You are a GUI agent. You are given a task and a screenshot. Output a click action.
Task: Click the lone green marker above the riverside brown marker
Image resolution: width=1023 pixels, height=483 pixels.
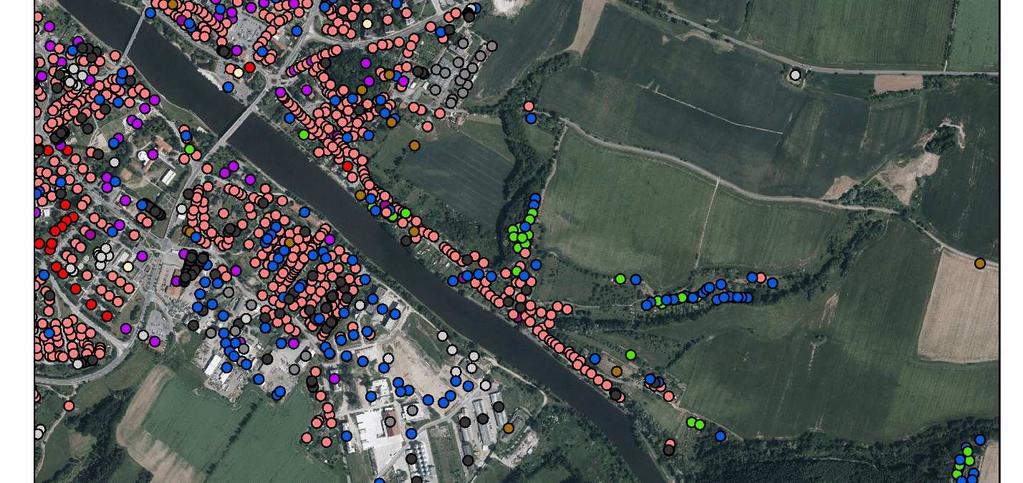click(630, 354)
